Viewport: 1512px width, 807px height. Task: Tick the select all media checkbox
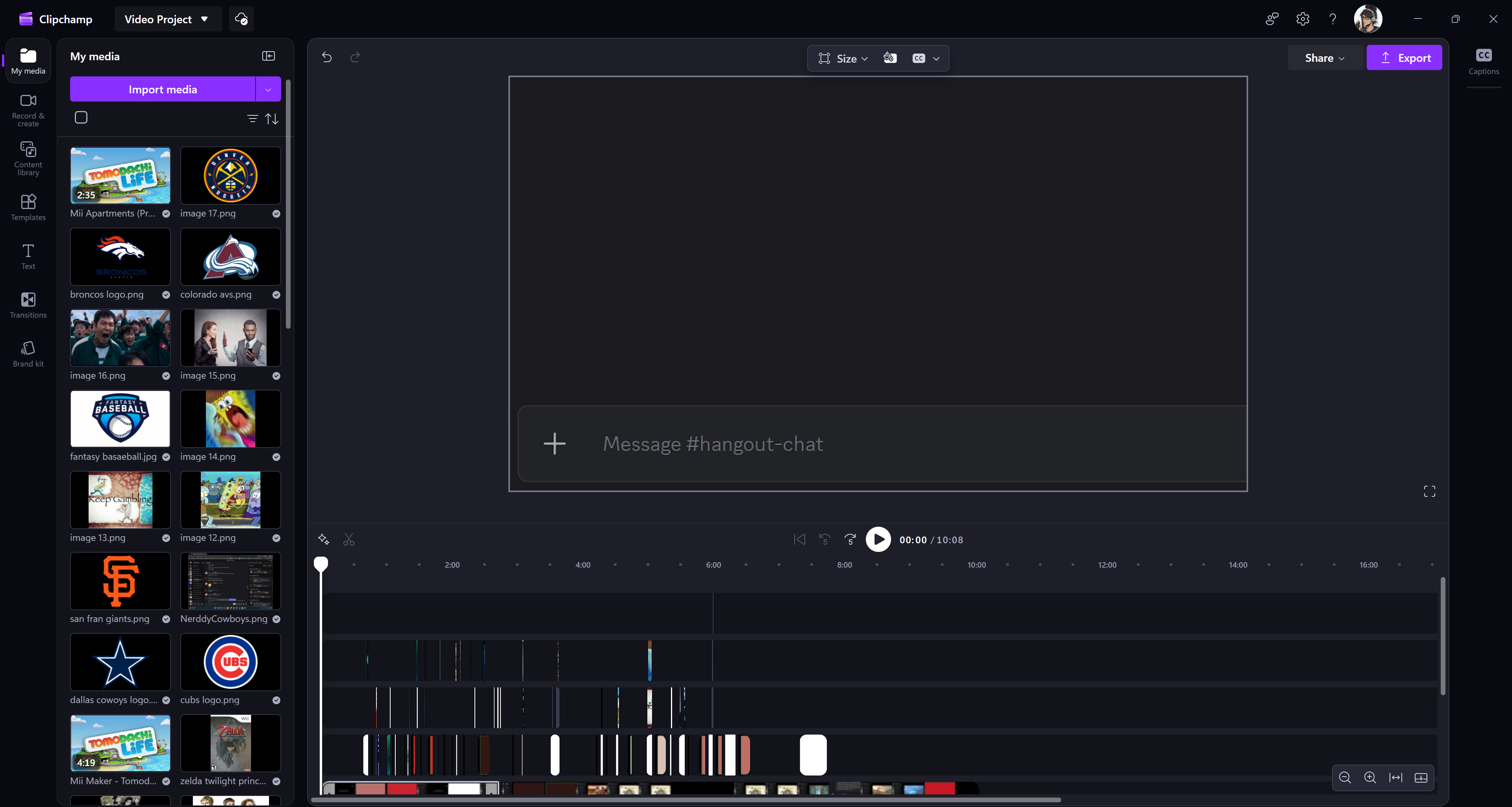pos(81,117)
